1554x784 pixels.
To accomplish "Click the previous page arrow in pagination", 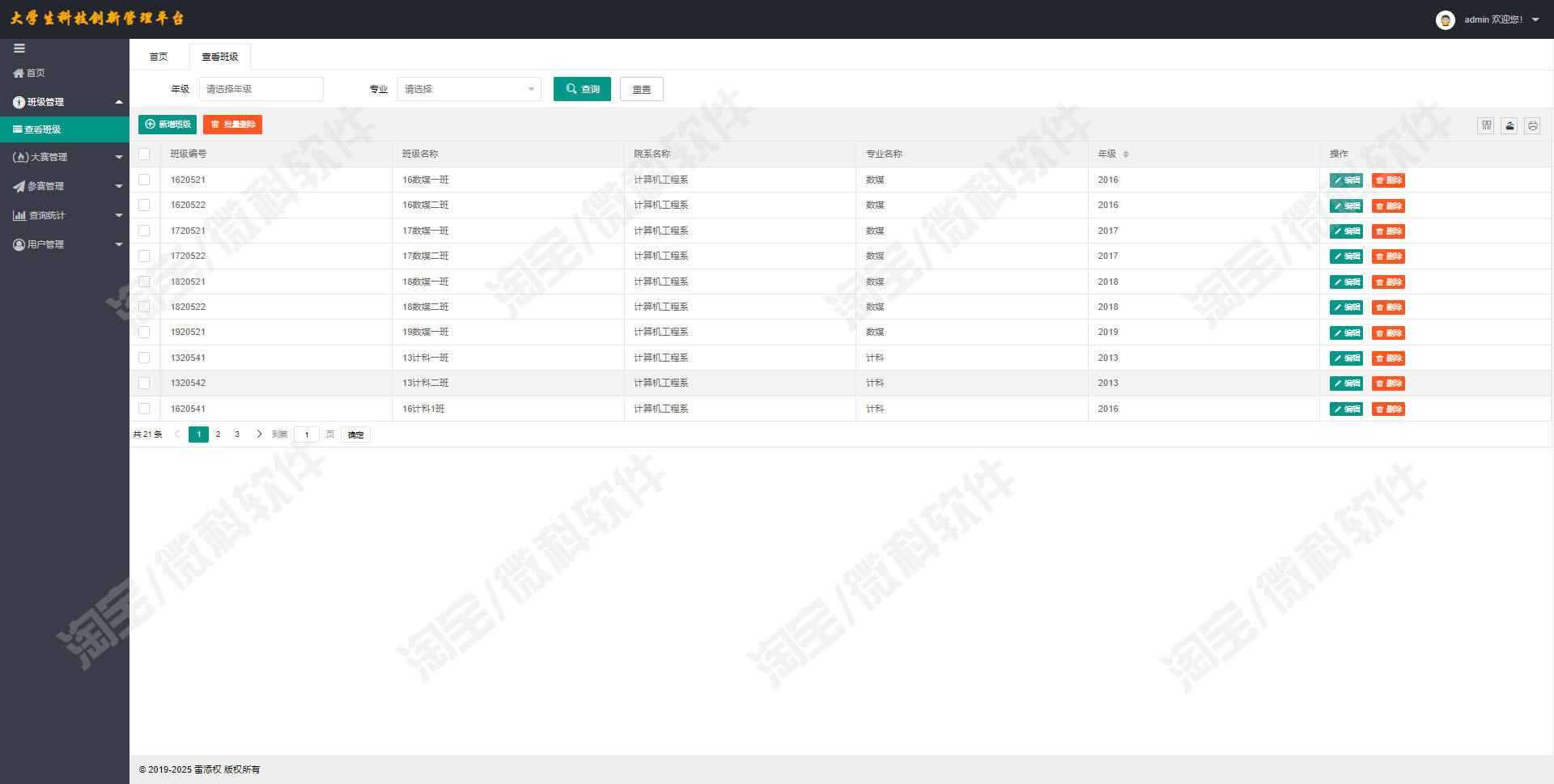I will tap(176, 434).
